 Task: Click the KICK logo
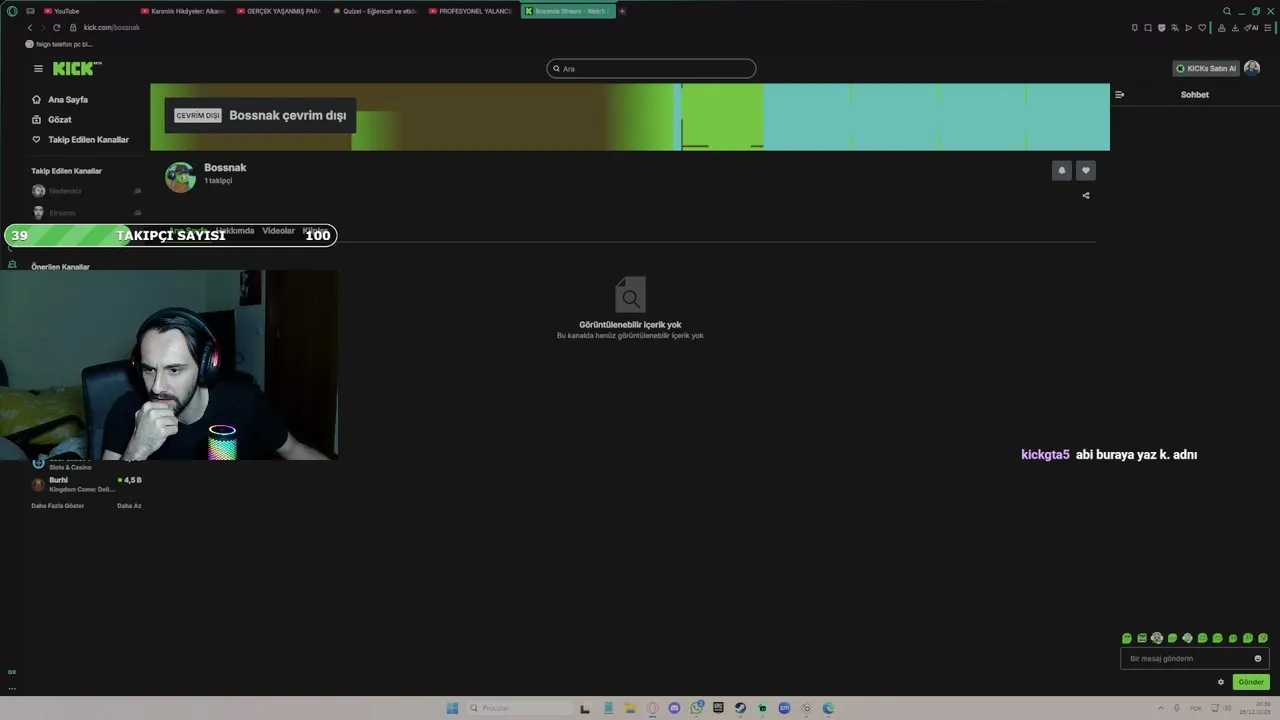pyautogui.click(x=76, y=69)
